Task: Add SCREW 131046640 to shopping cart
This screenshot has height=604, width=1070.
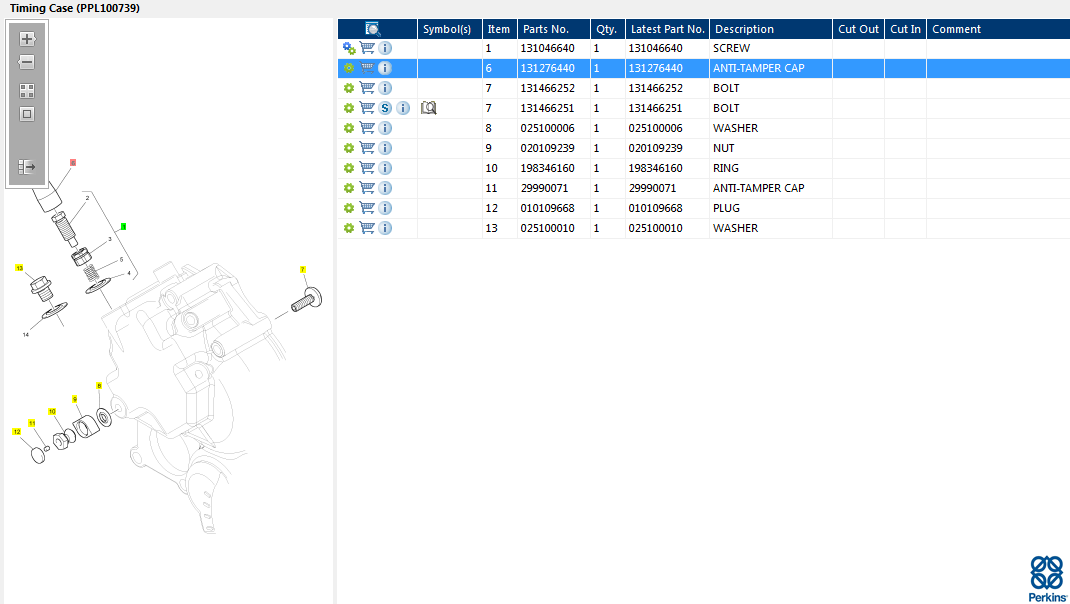Action: (367, 48)
